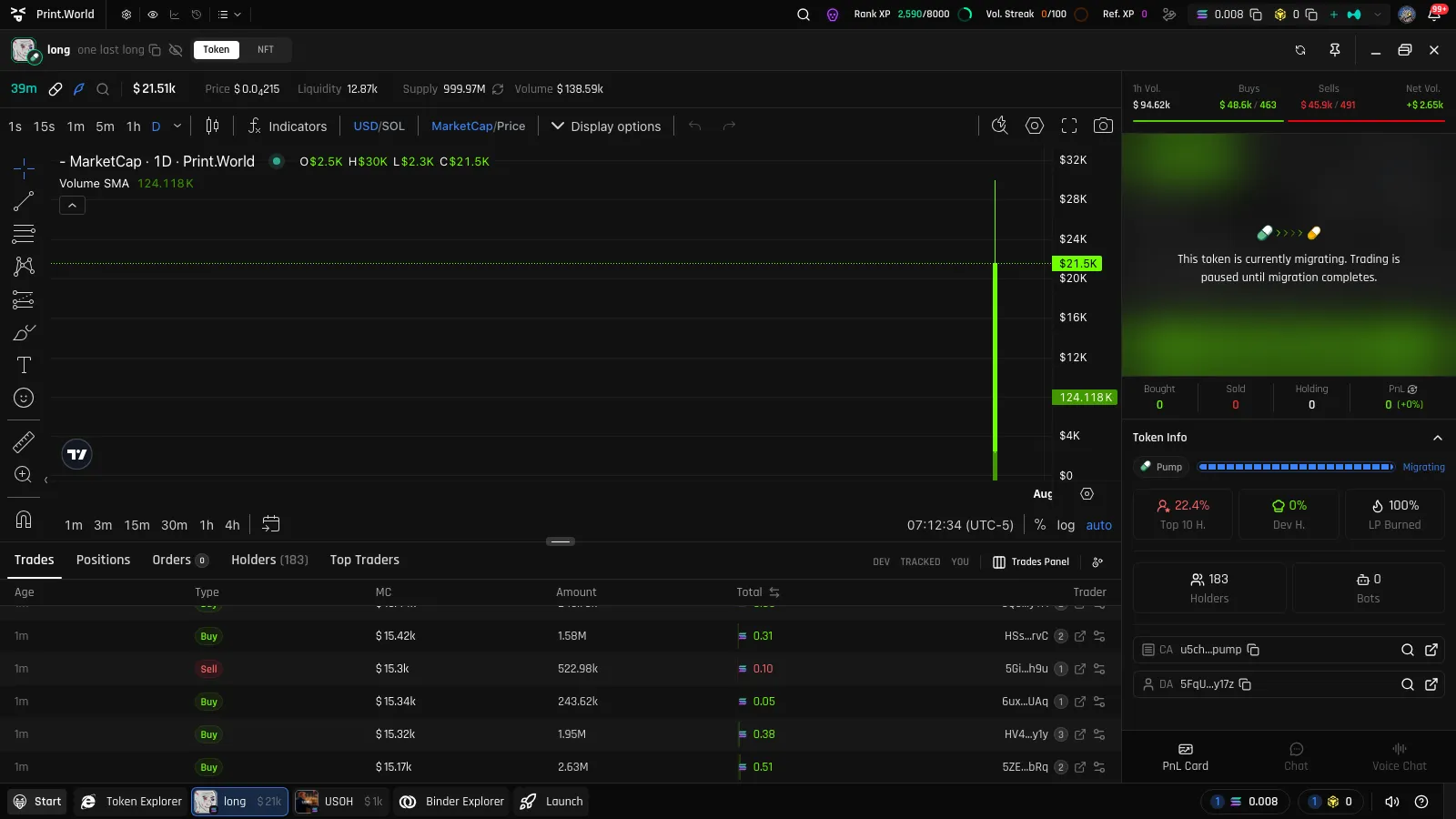Viewport: 1456px width, 819px height.
Task: Copy contract address u5ch...pump
Action: [x=1253, y=650]
